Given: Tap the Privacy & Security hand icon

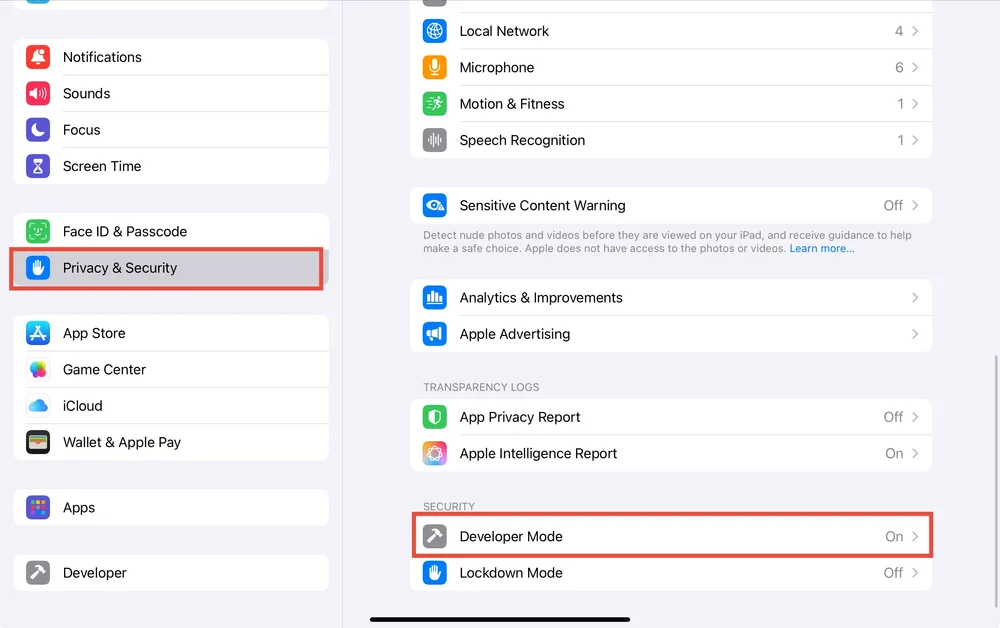Looking at the screenshot, I should 38,268.
